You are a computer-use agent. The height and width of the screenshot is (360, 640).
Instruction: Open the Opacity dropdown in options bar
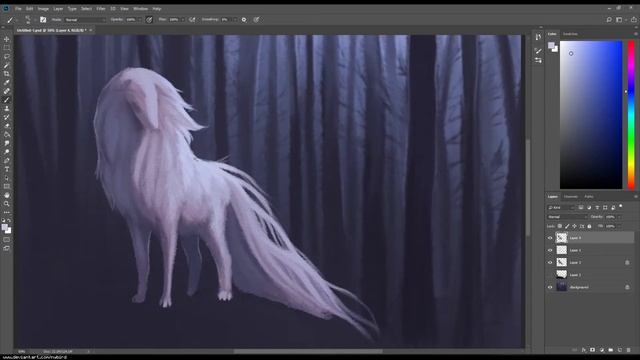[139, 20]
